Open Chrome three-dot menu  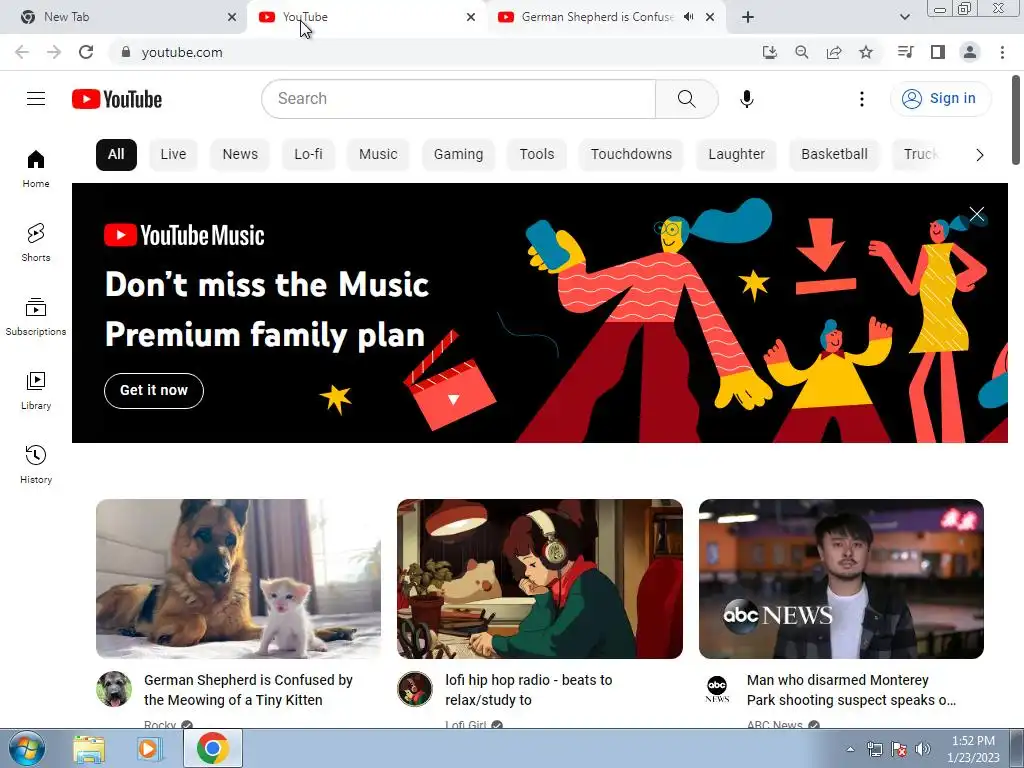(x=1002, y=52)
